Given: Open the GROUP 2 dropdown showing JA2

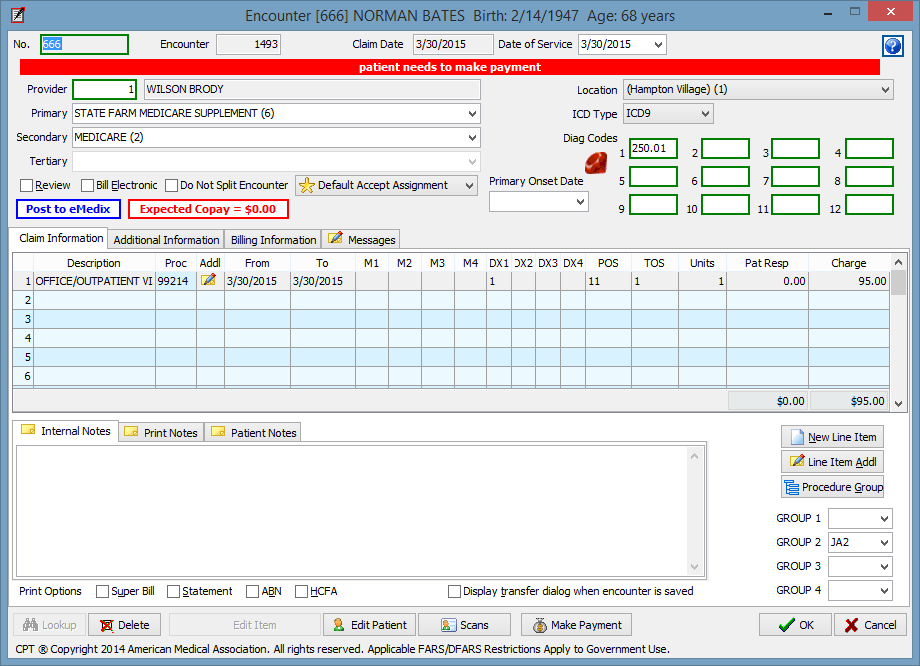Looking at the screenshot, I should [x=884, y=543].
